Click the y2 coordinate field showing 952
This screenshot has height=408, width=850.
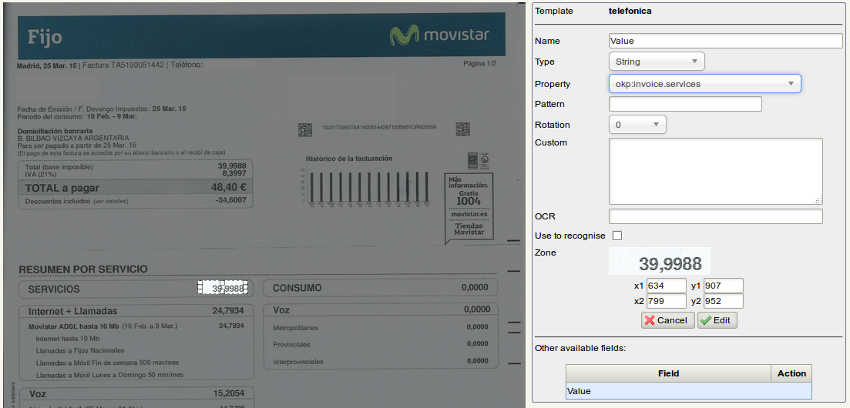pyautogui.click(x=723, y=301)
